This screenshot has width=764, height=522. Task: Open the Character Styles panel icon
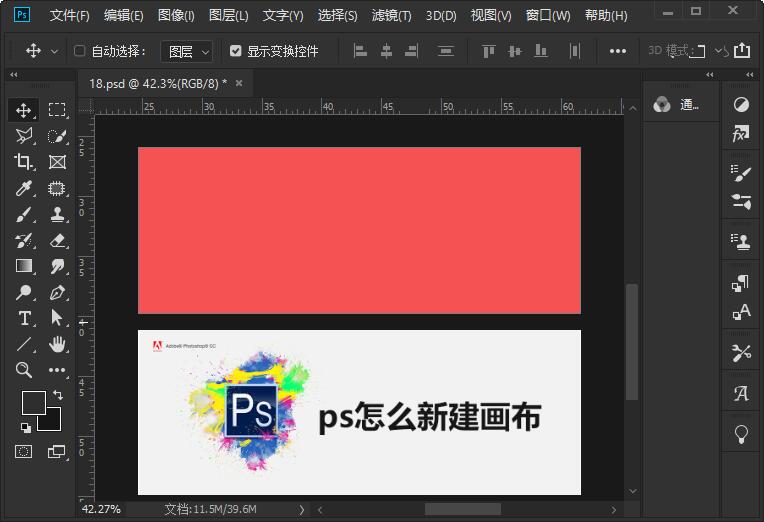(741, 311)
